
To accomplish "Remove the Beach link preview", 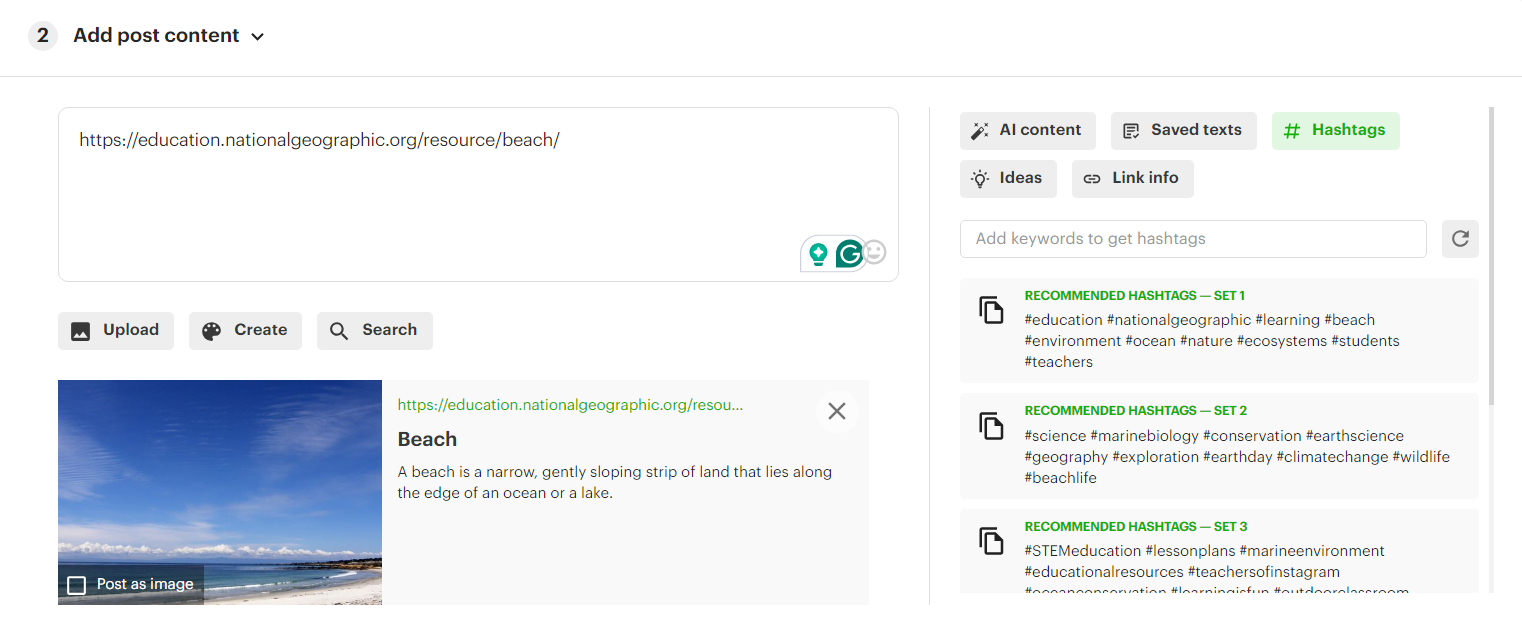I will point(837,411).
